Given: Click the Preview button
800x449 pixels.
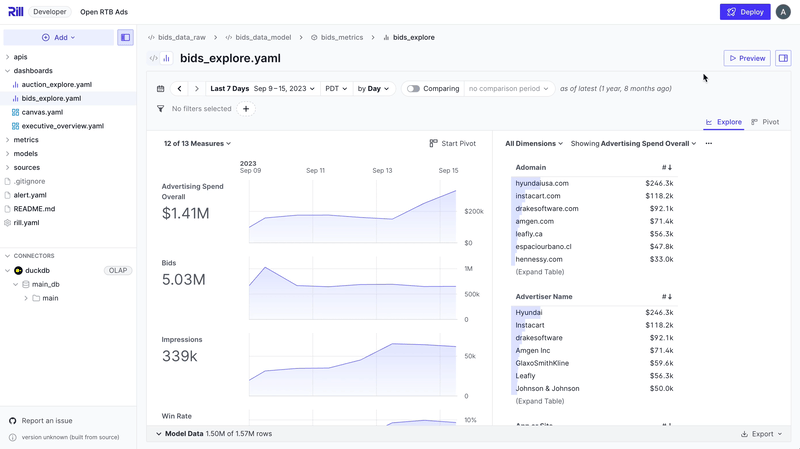Looking at the screenshot, I should click(x=746, y=59).
